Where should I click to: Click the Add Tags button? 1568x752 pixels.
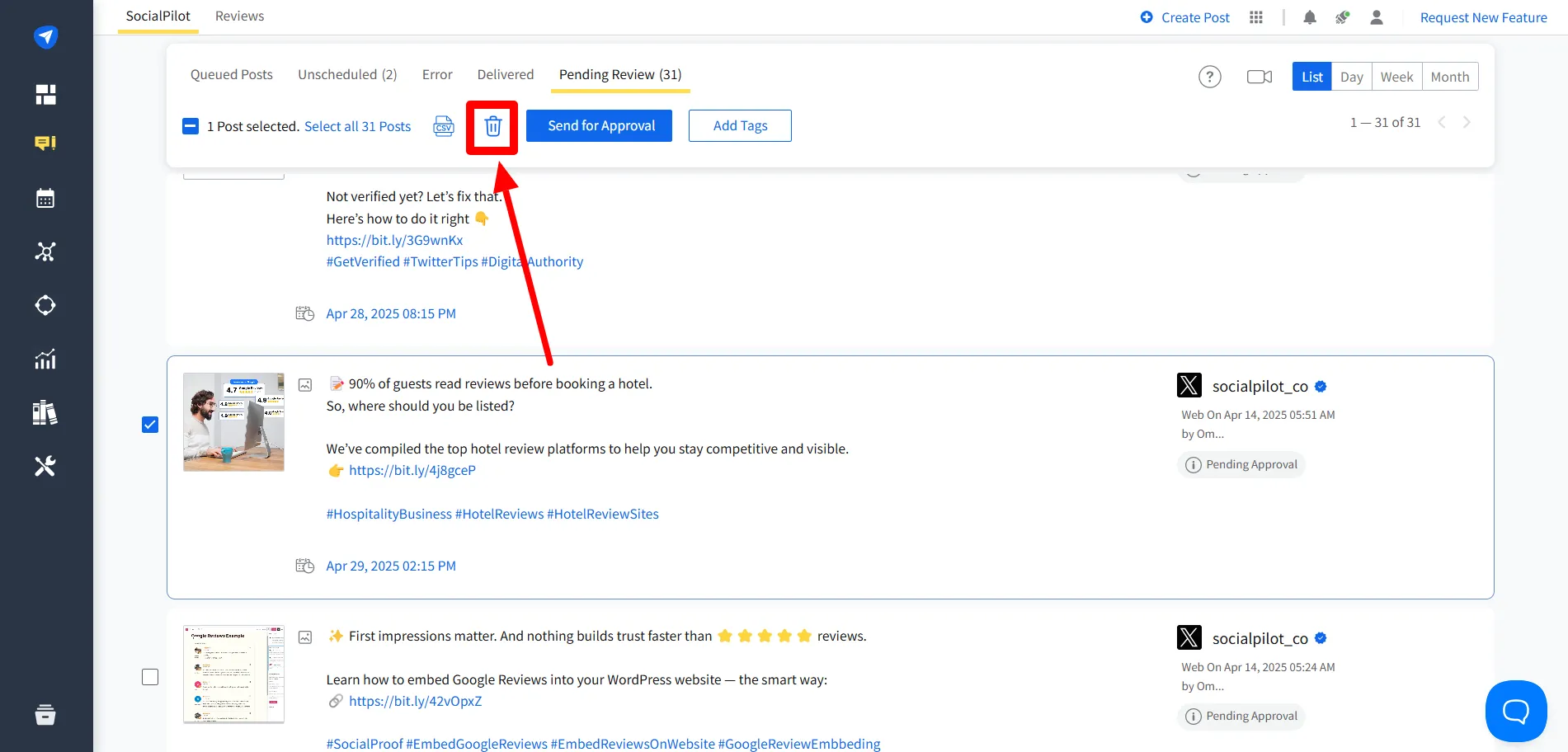point(740,125)
